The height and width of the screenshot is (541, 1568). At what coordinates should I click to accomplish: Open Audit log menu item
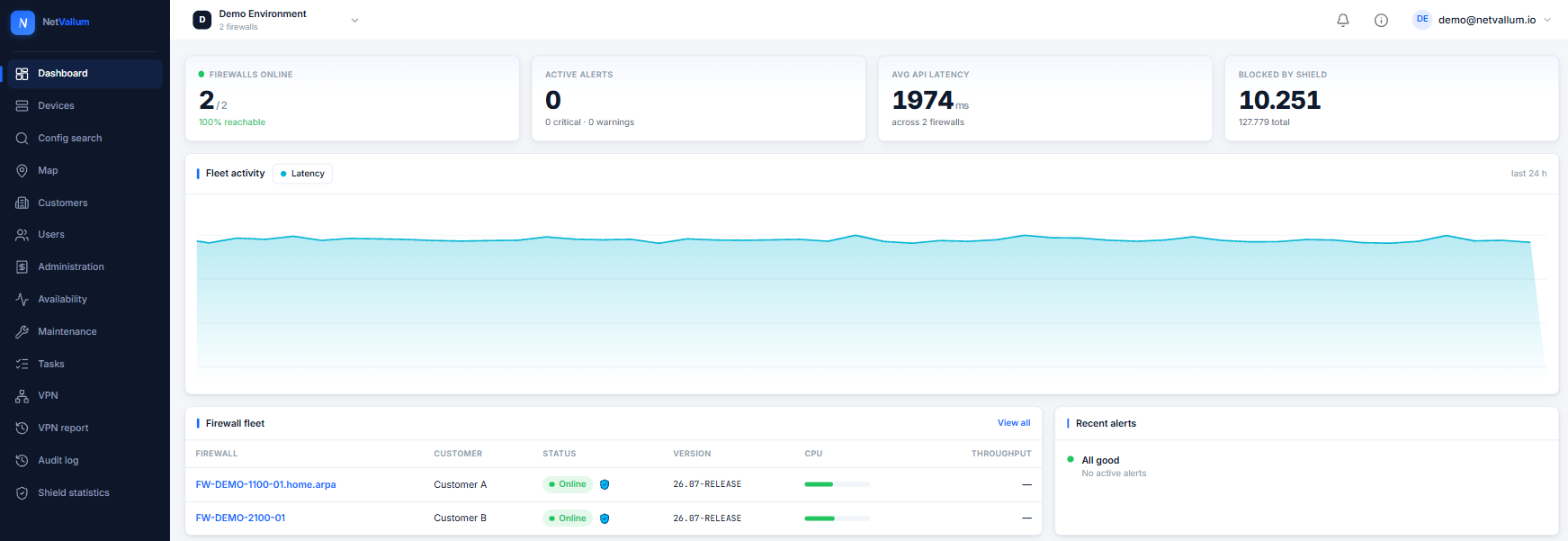(x=85, y=460)
